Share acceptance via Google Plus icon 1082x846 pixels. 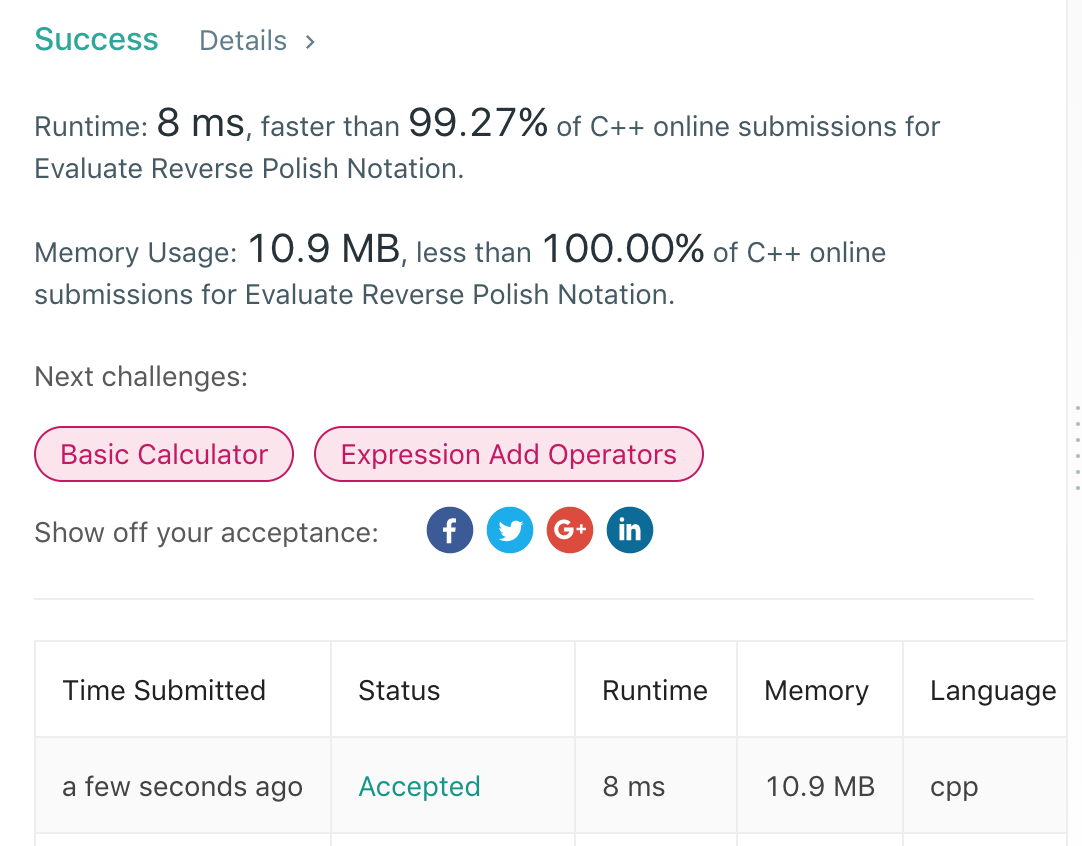pyautogui.click(x=570, y=530)
